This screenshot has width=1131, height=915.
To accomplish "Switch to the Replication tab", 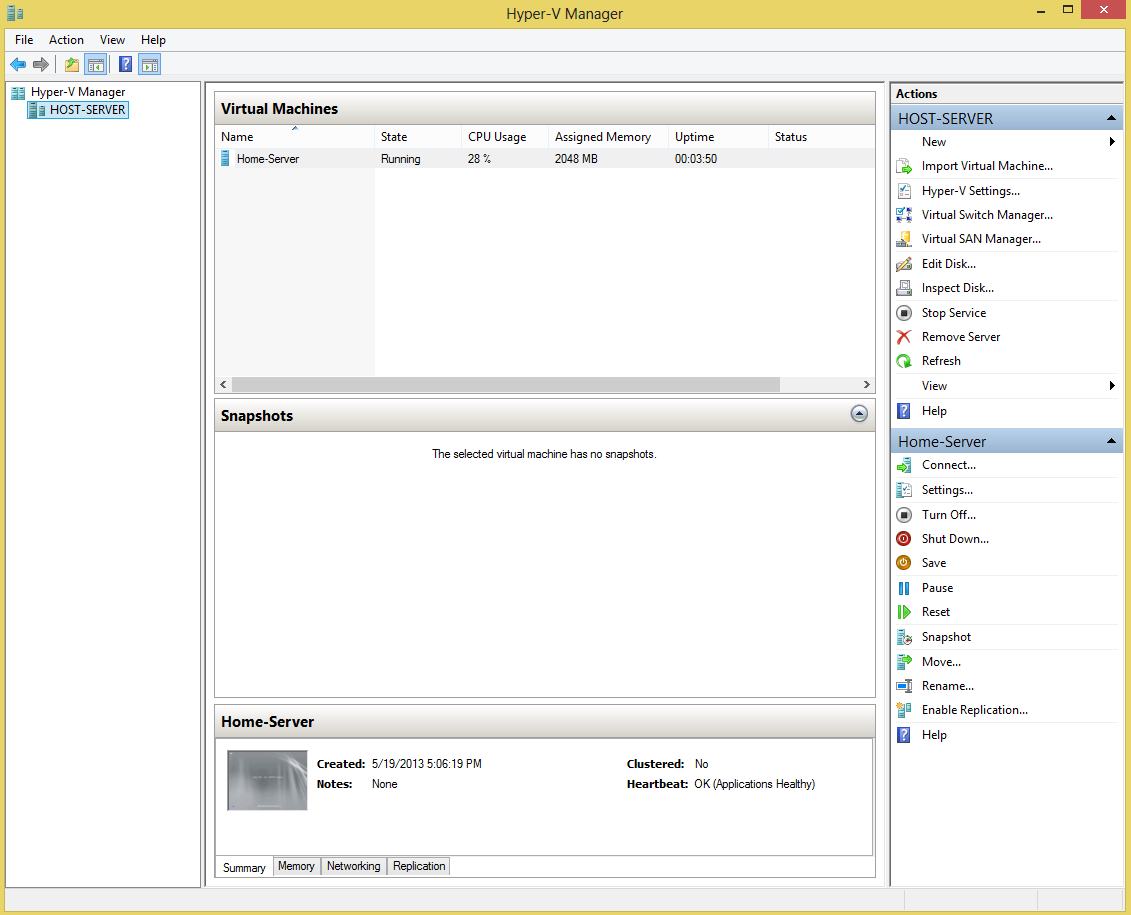I will 419,866.
